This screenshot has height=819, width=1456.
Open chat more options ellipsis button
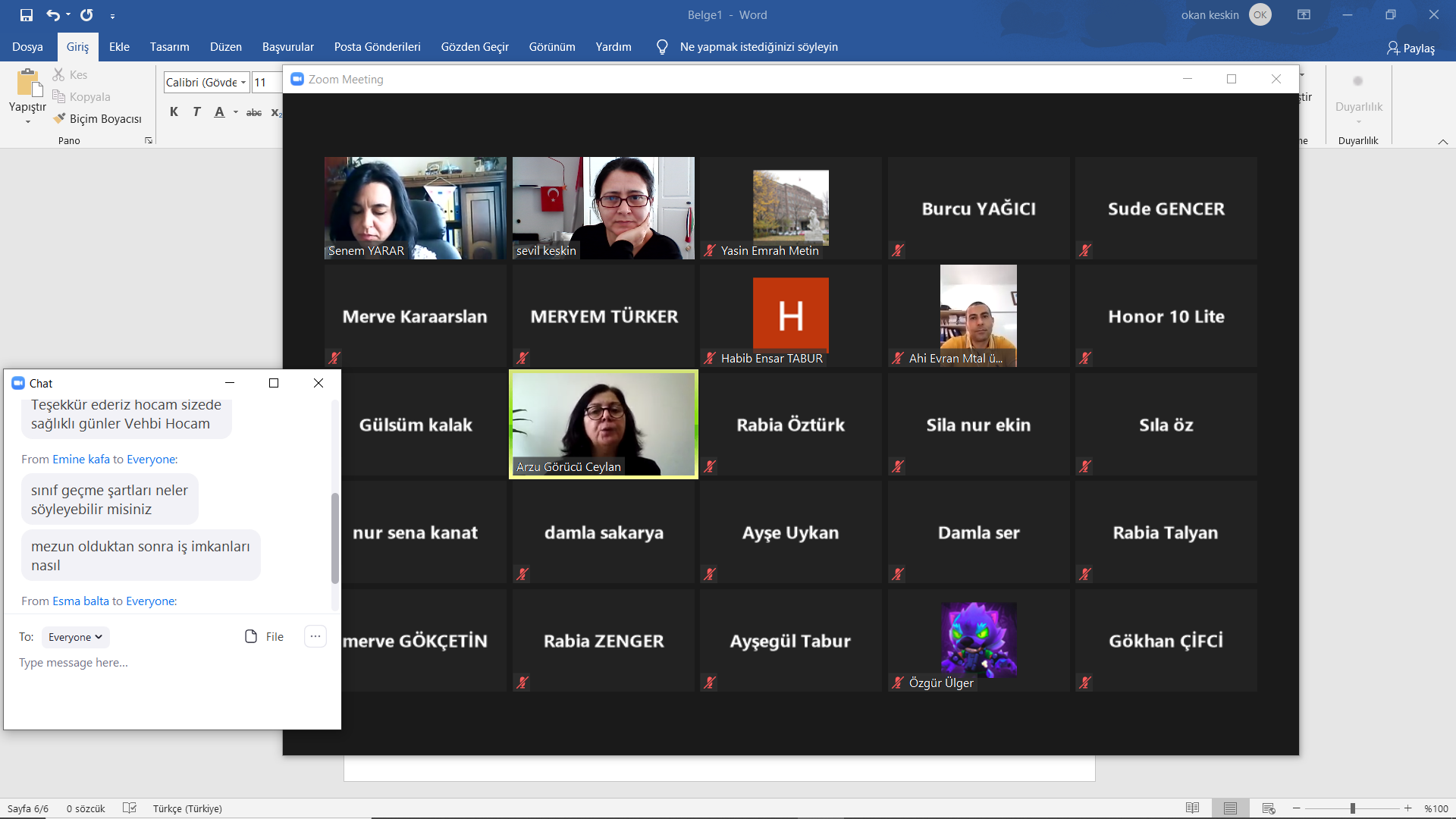tap(315, 637)
